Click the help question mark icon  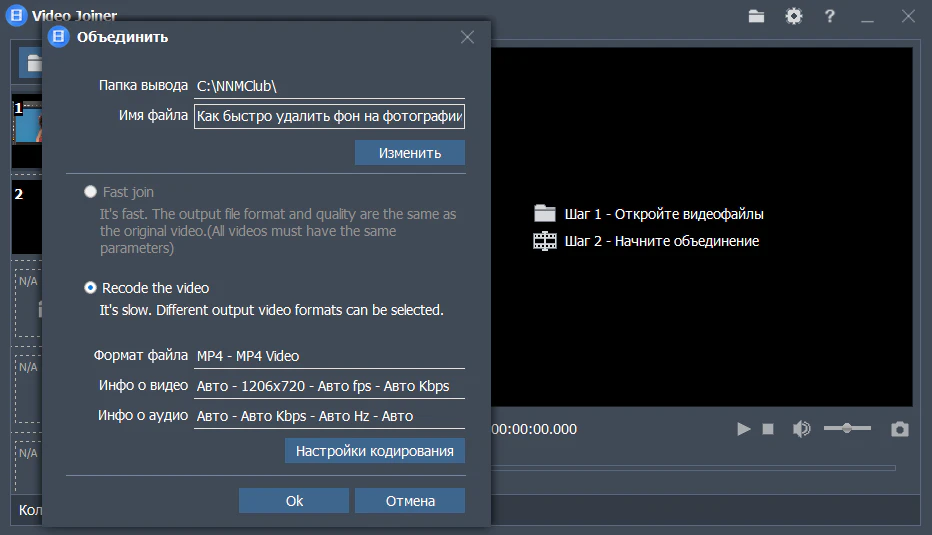tap(830, 16)
